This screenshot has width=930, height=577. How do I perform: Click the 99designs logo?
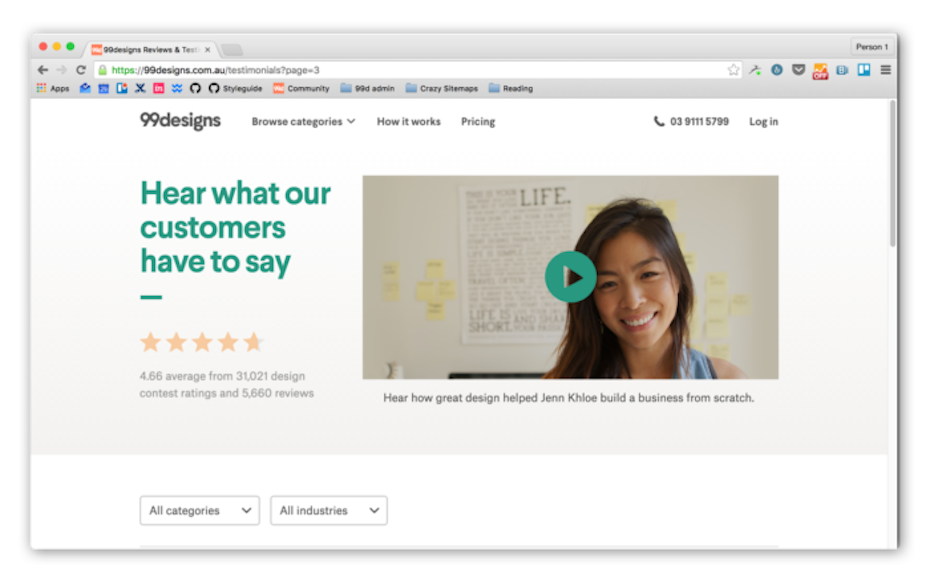coord(180,121)
